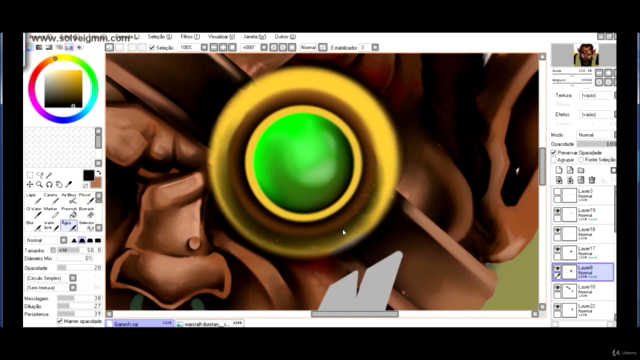This screenshot has width=640, height=360.
Task: Select the eyedropper color picker tool
Action: click(69, 184)
